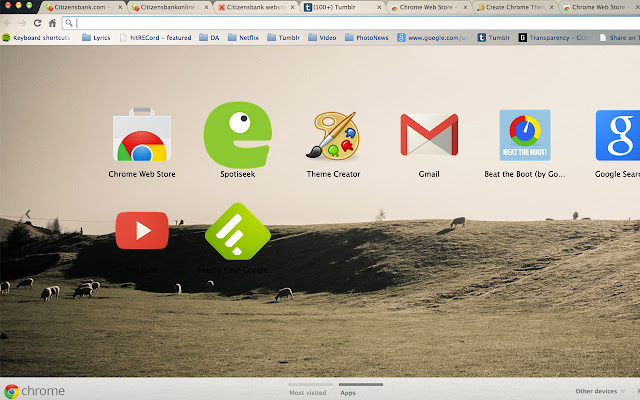Click the red window close button
Screen dimensions: 640x400
[x=8, y=5]
